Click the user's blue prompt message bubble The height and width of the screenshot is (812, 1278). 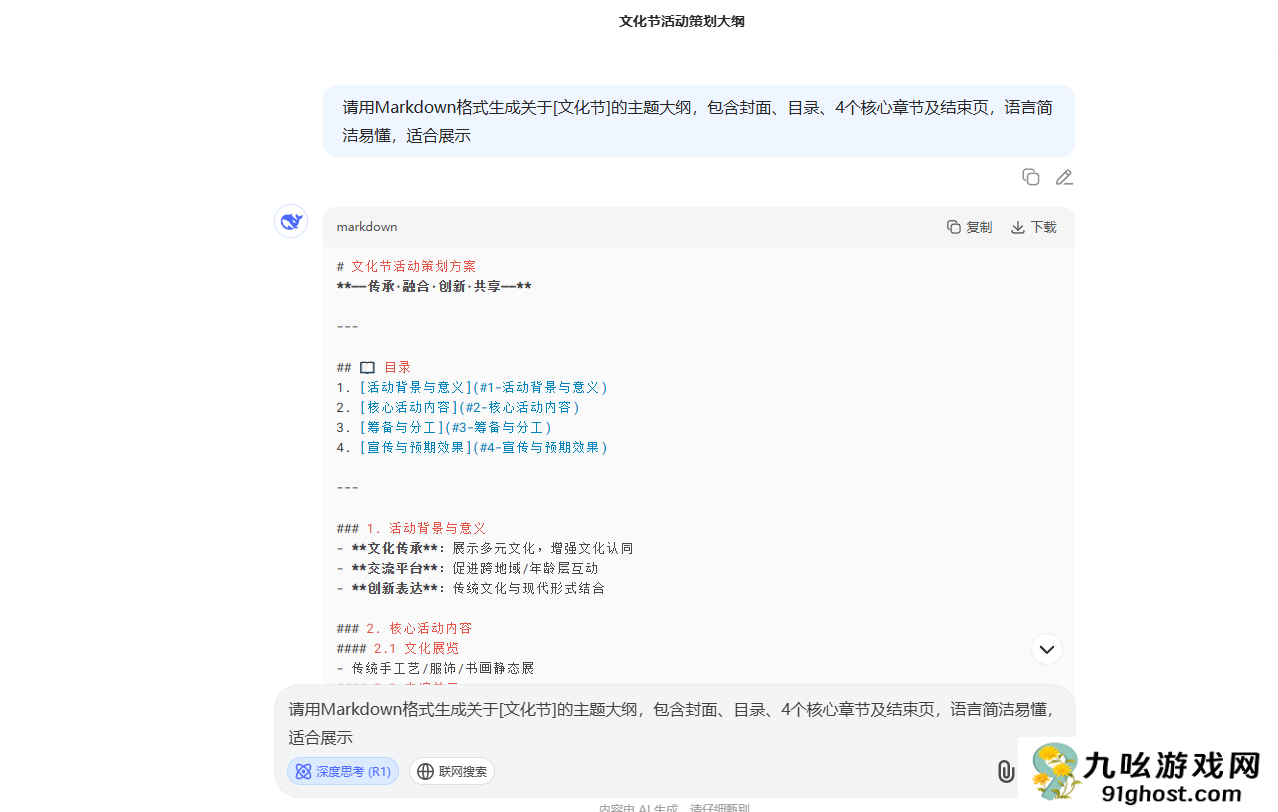pyautogui.click(x=698, y=121)
